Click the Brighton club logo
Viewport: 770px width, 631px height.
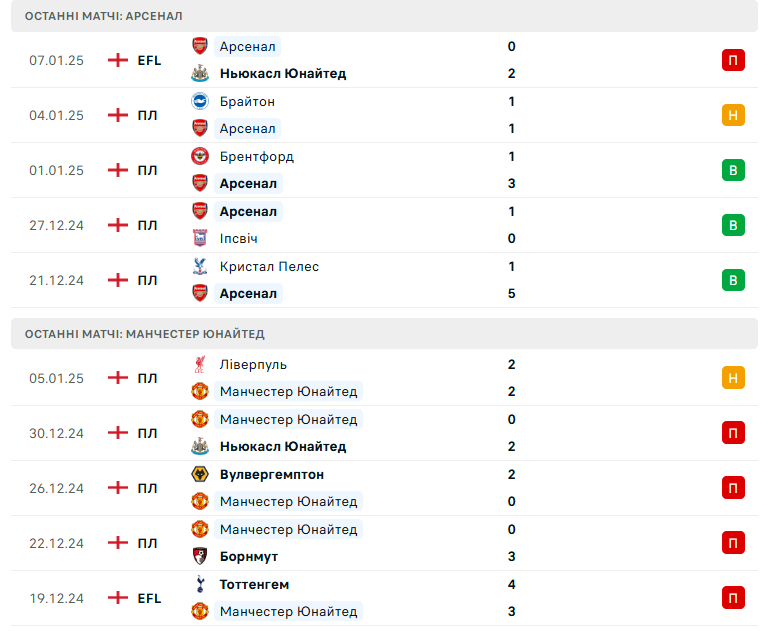click(199, 101)
